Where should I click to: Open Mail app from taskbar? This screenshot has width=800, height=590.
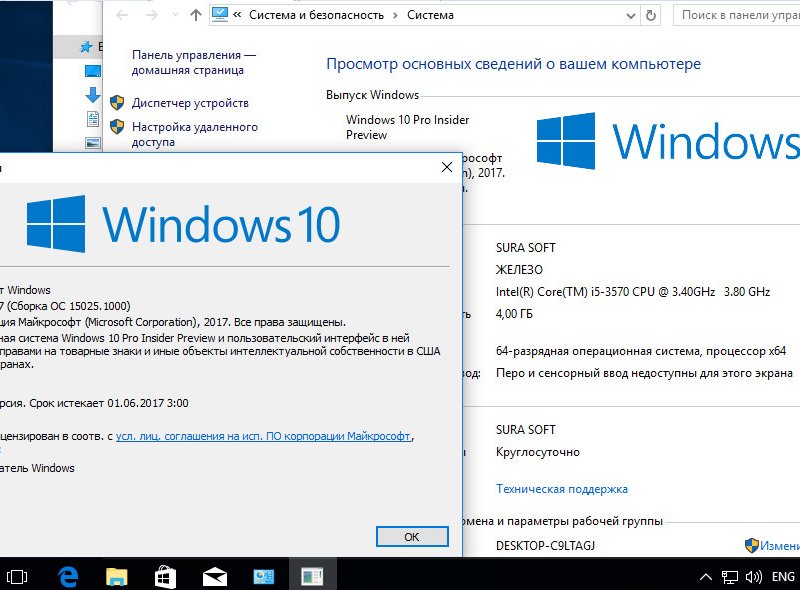[x=215, y=577]
